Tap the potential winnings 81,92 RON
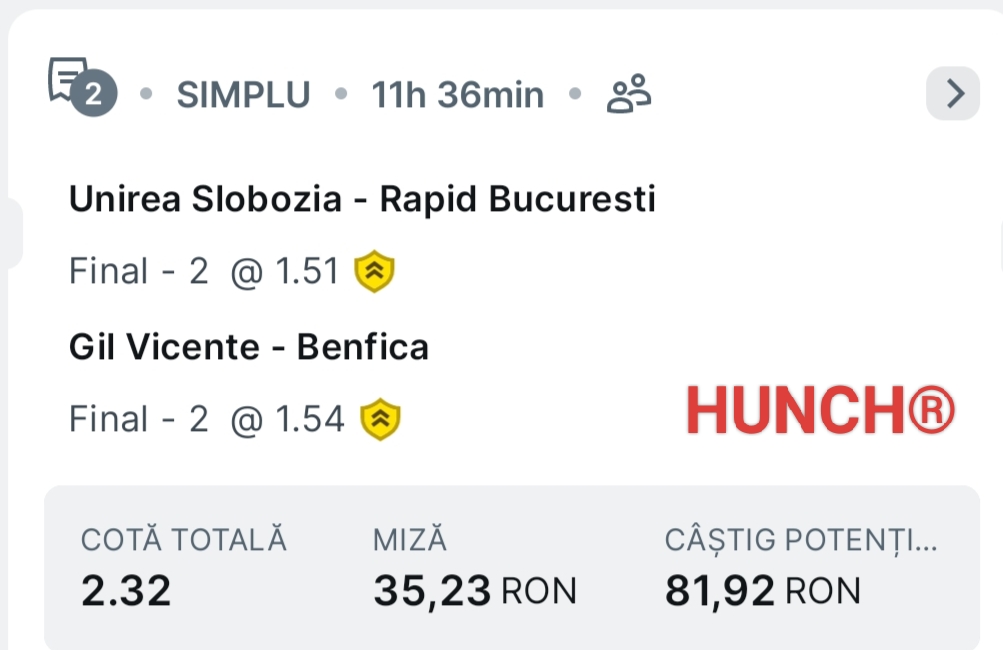Image resolution: width=1003 pixels, height=650 pixels. coord(763,591)
